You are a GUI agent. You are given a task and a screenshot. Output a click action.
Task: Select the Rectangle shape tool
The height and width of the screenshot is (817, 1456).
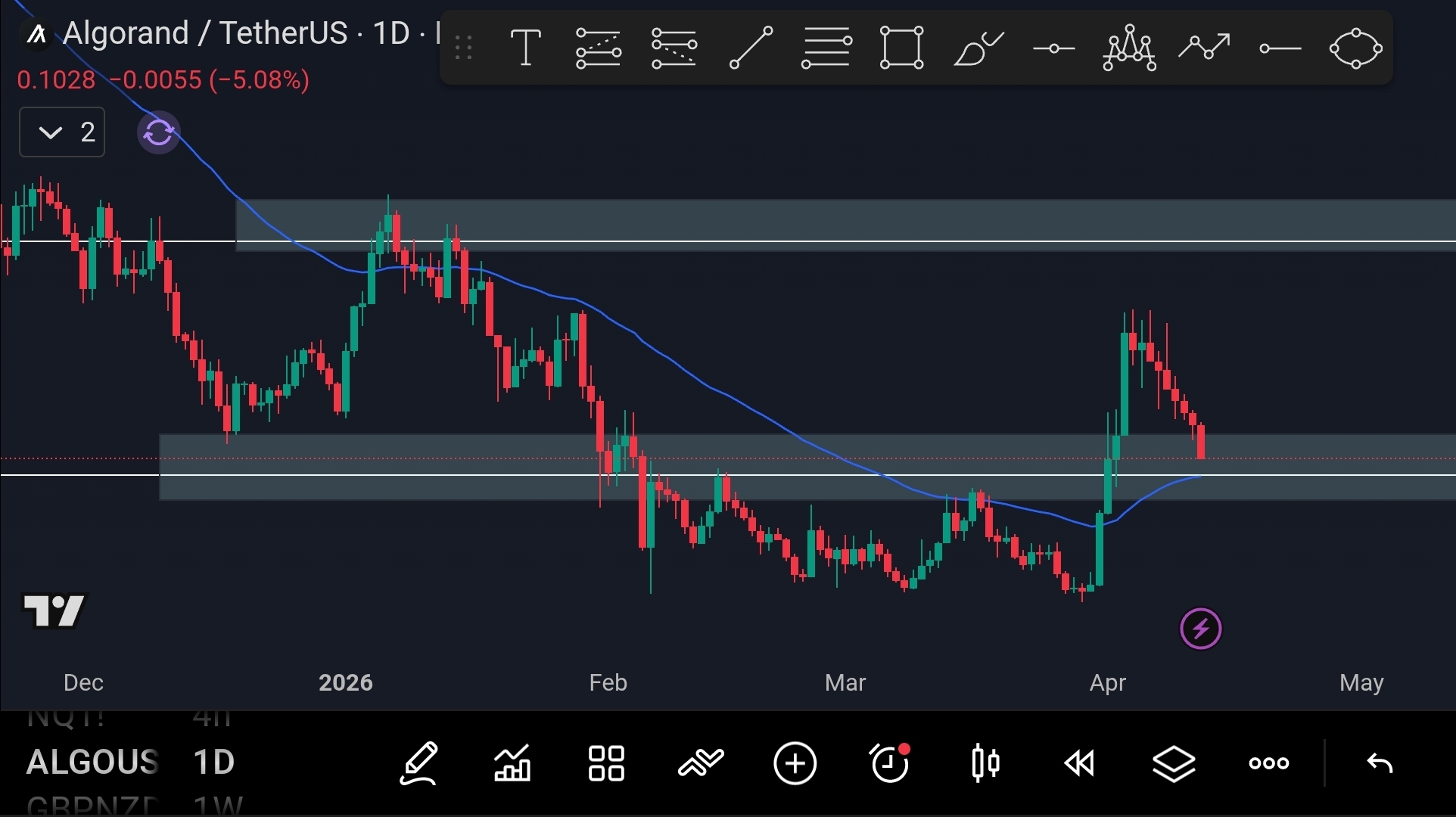(x=901, y=48)
